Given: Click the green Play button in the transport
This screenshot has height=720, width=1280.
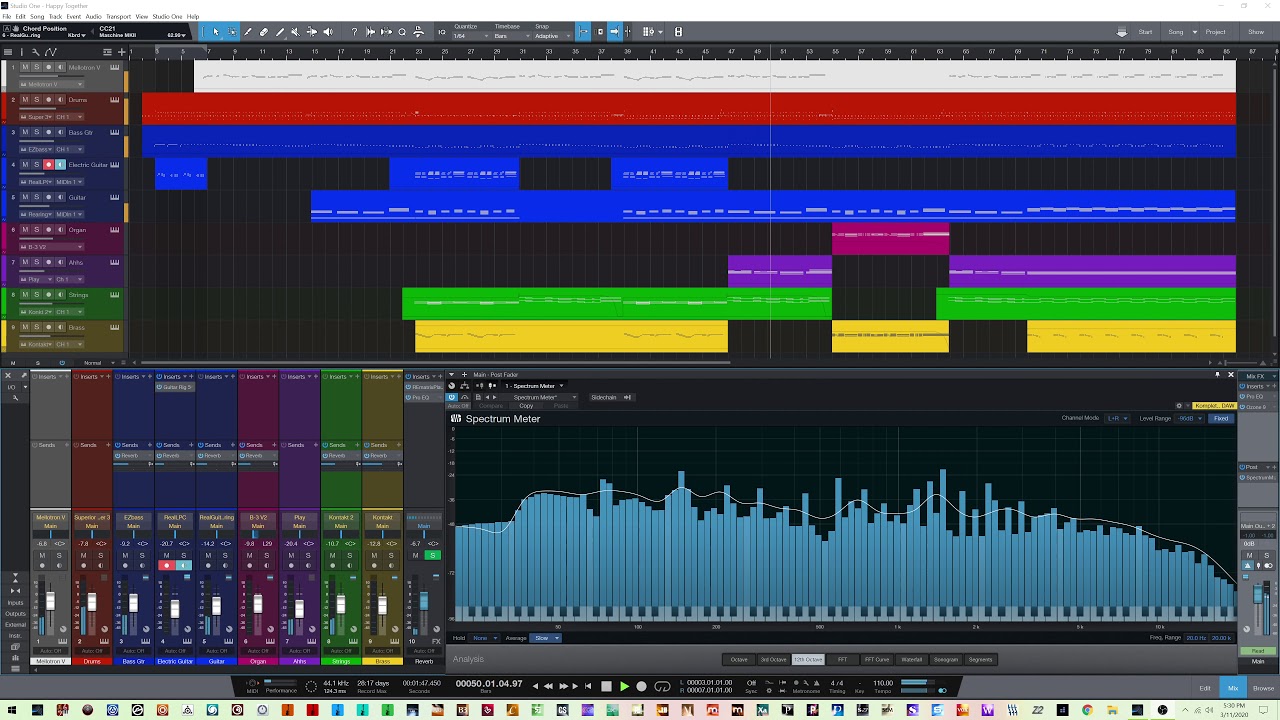Looking at the screenshot, I should pos(624,686).
